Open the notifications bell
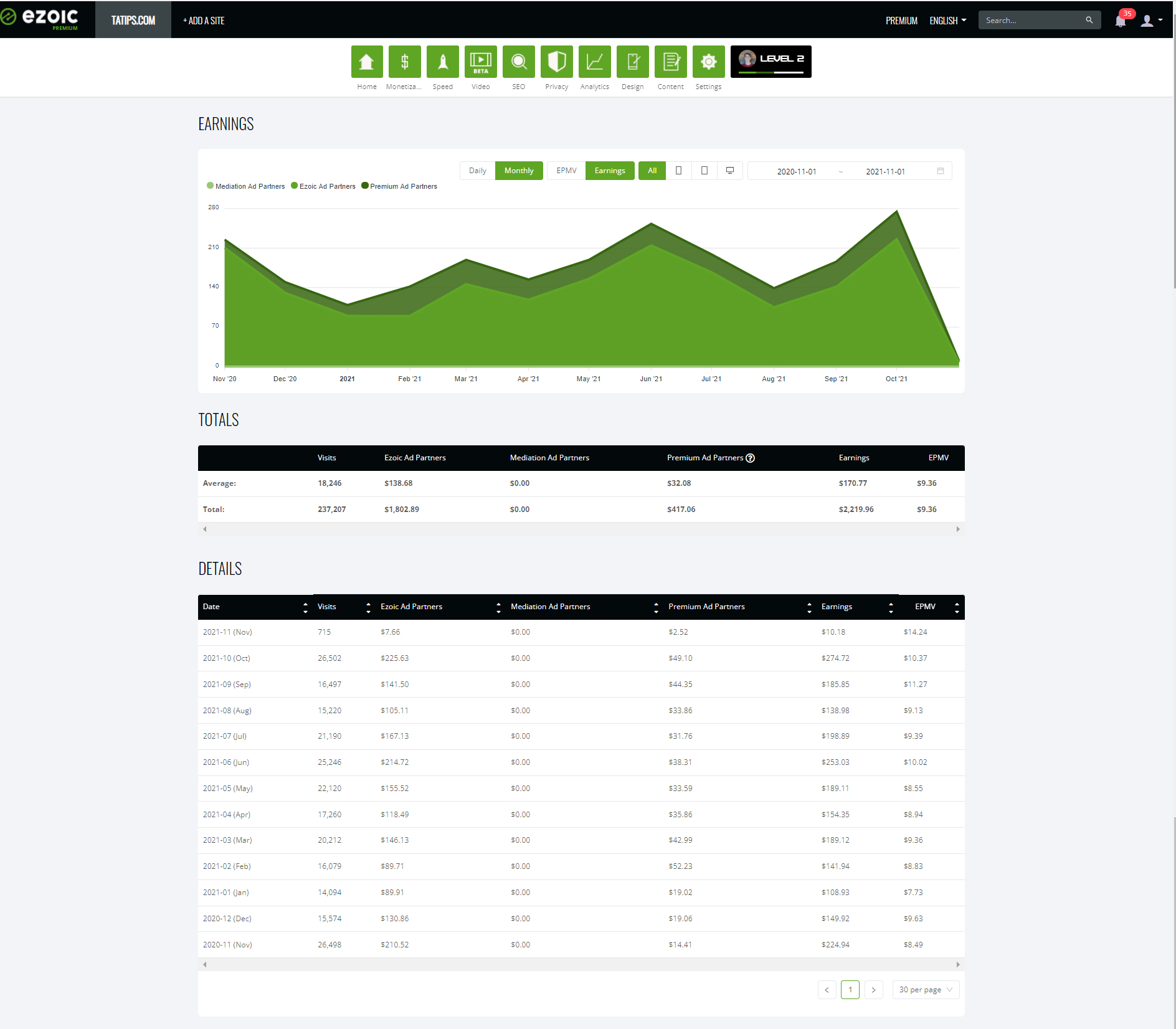 click(1121, 21)
